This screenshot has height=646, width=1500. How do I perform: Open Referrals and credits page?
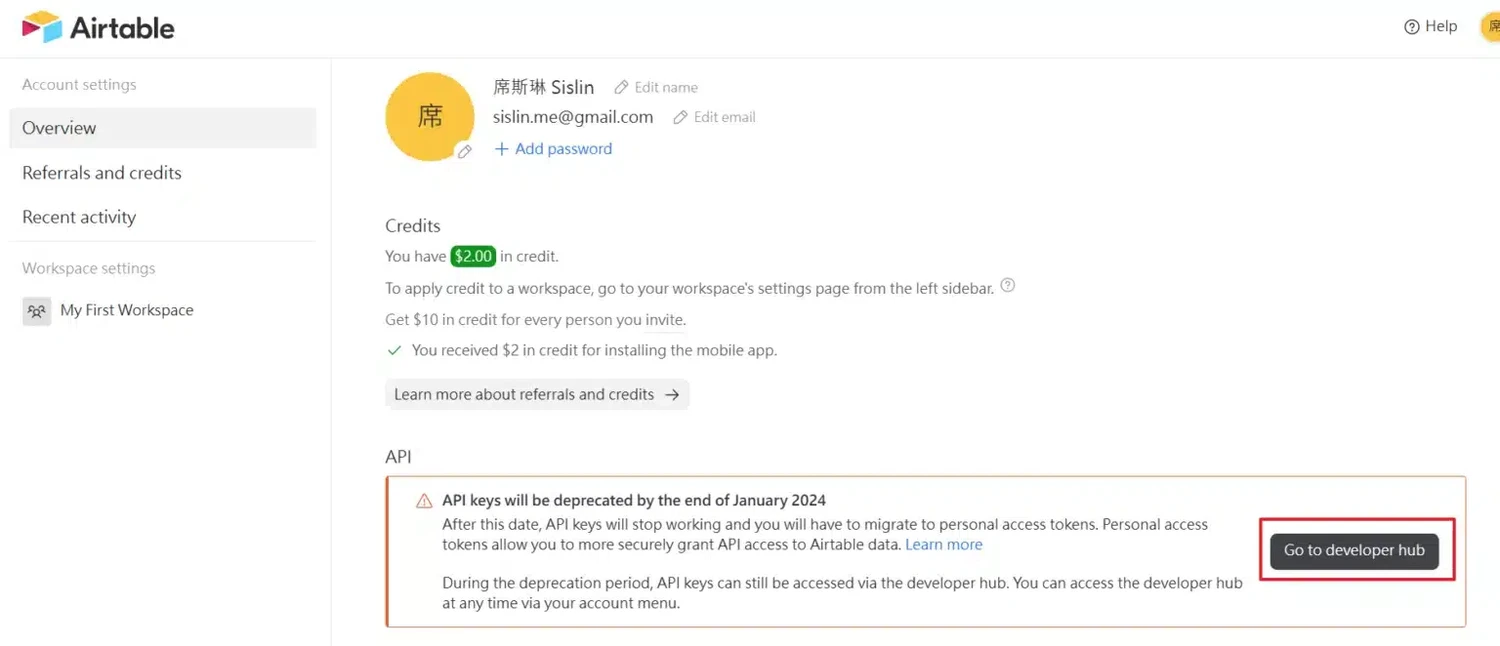tap(102, 173)
